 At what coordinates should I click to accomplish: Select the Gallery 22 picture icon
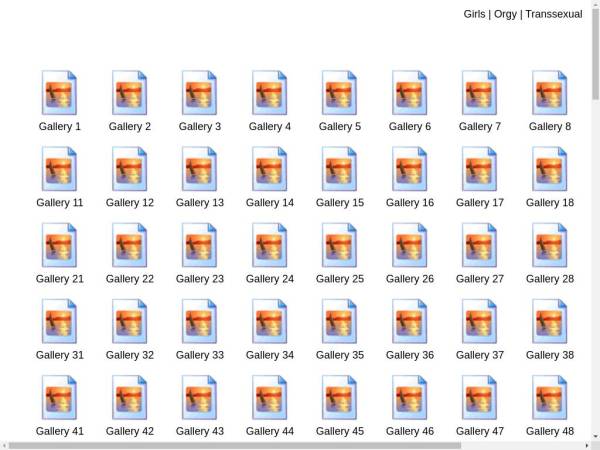point(129,245)
